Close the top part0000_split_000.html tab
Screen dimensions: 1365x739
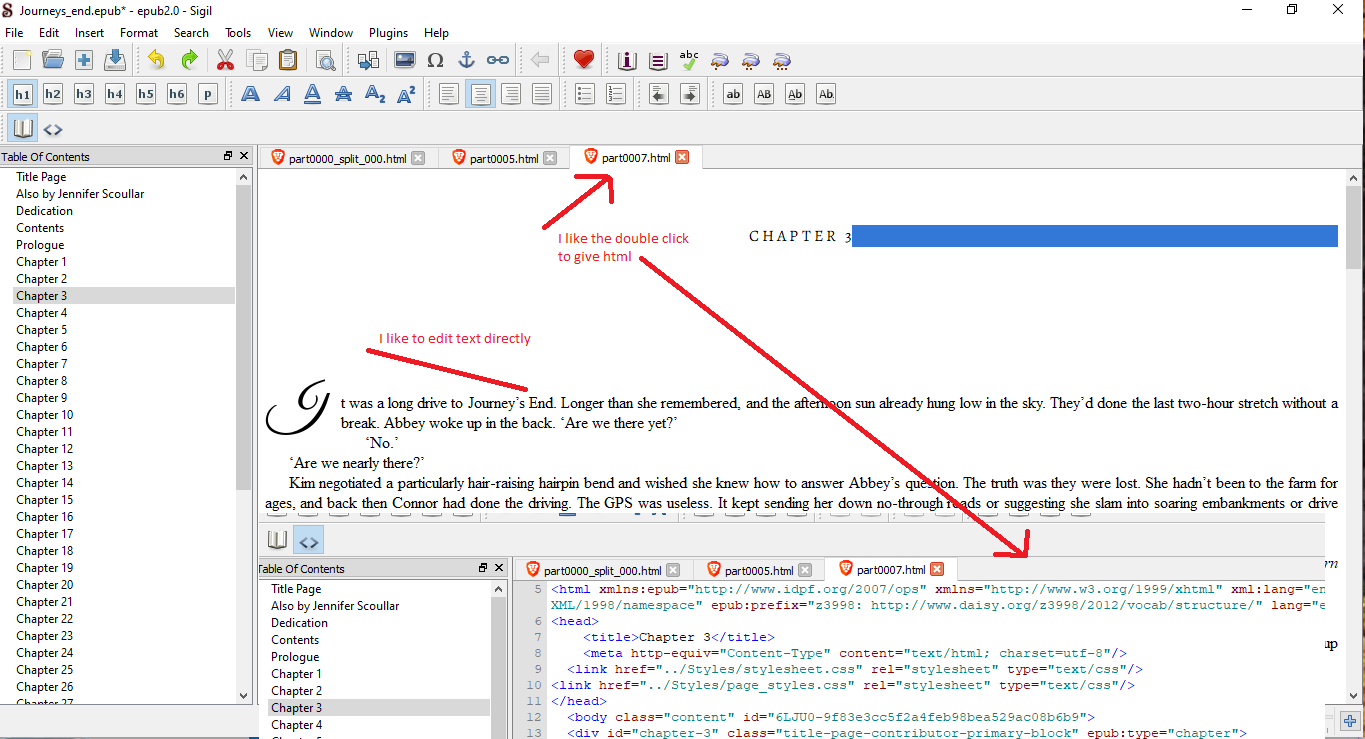point(418,158)
